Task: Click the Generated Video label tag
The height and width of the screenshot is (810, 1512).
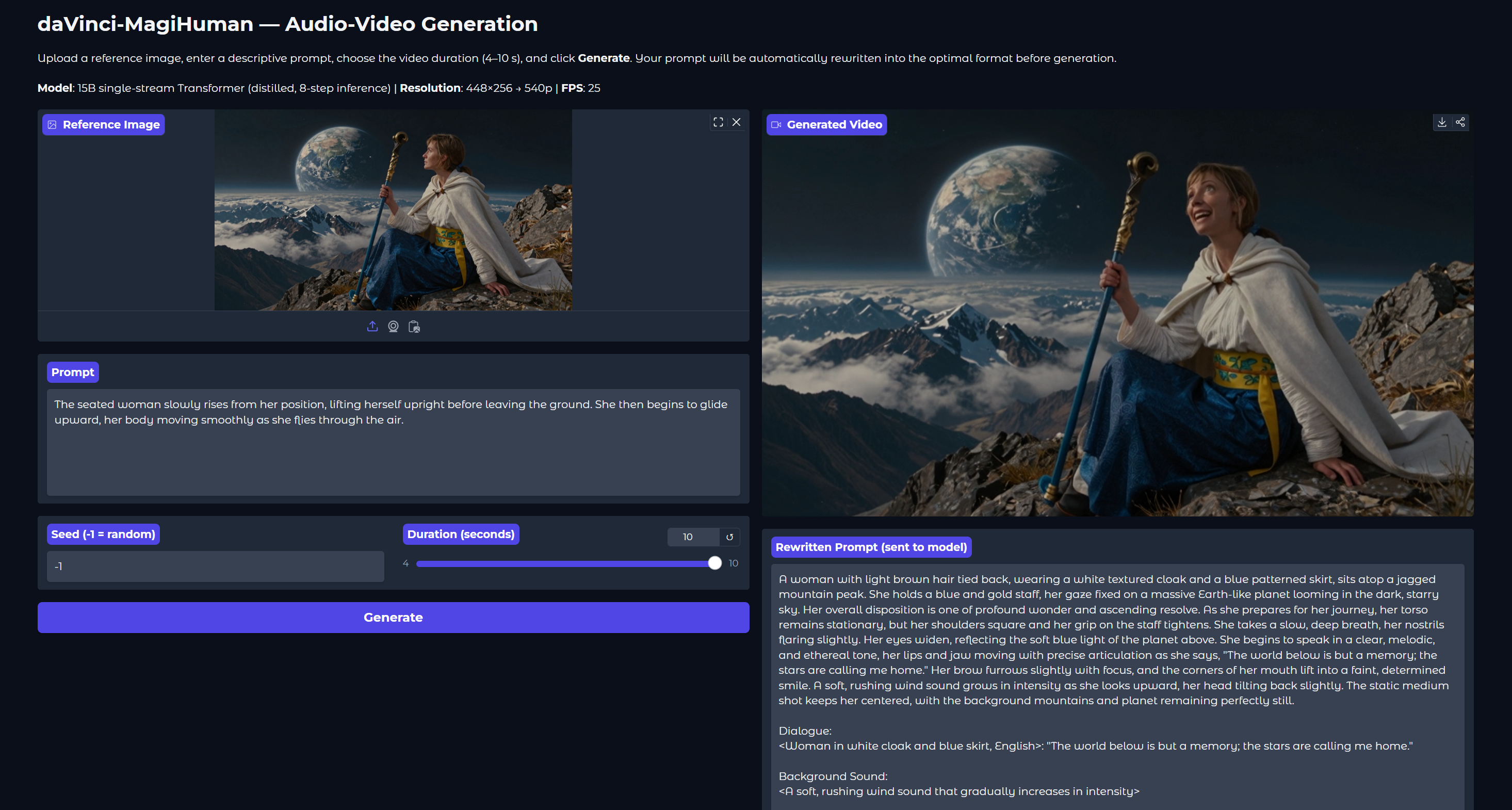Action: pyautogui.click(x=826, y=124)
